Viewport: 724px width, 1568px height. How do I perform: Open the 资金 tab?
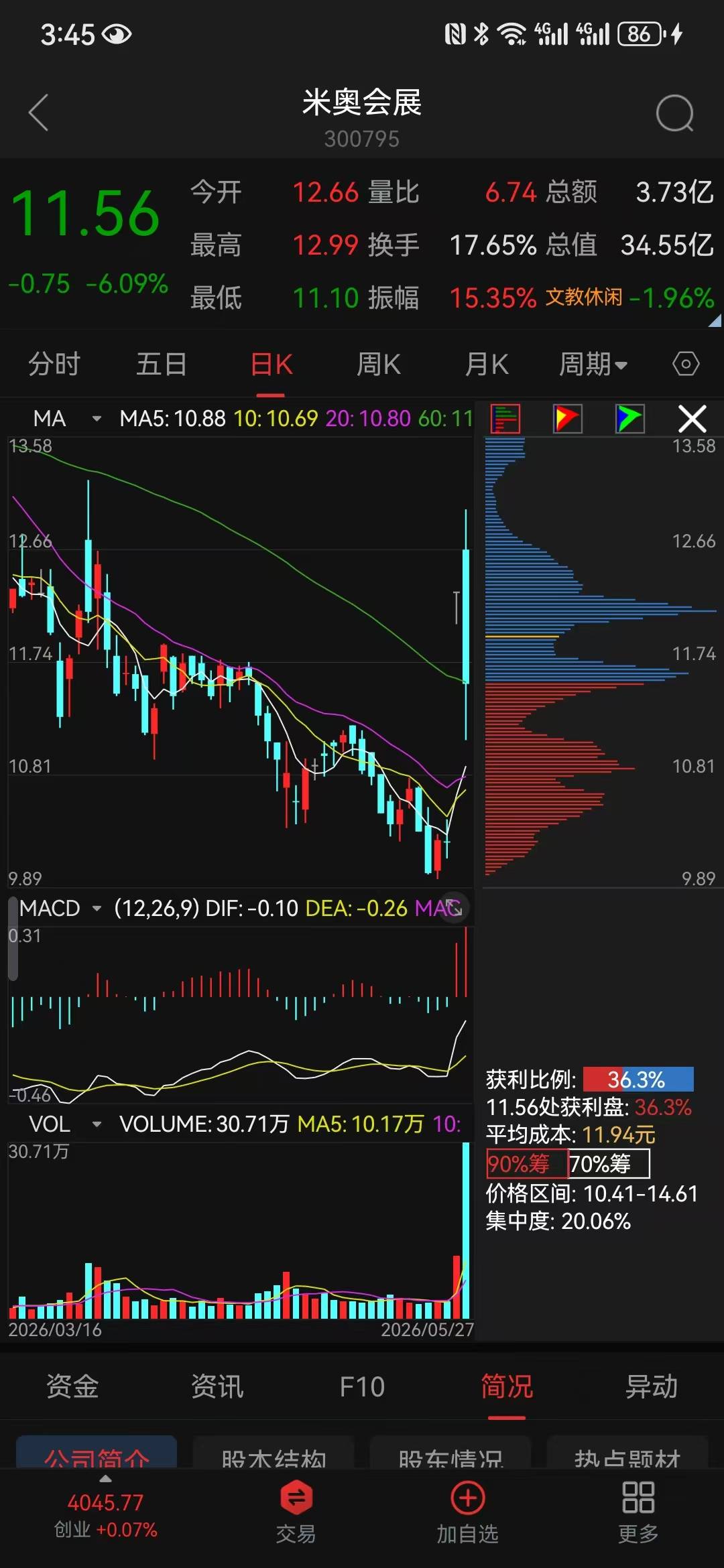(72, 1386)
